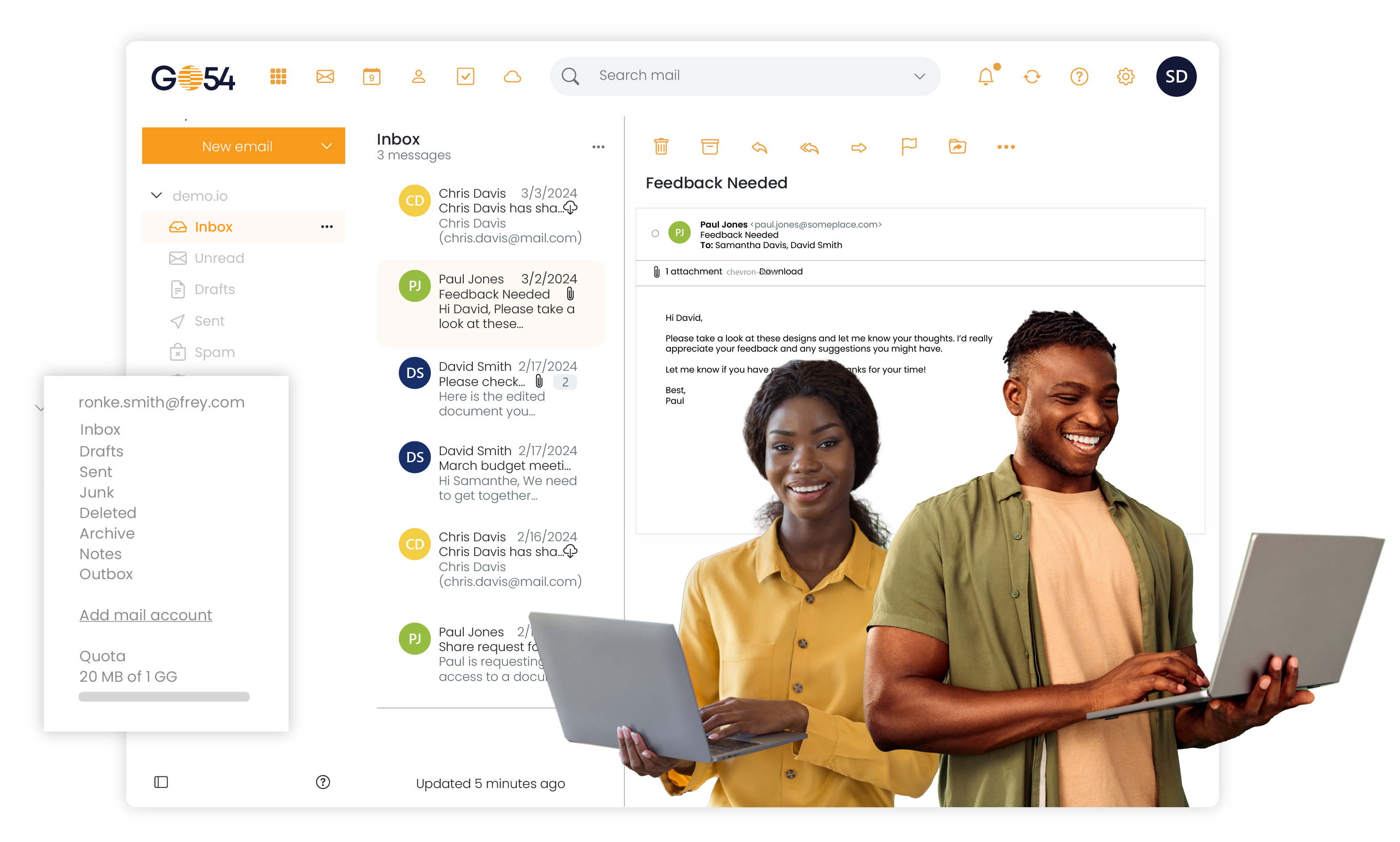Open the tasks checkmark app icon
Image resolution: width=1400 pixels, height=842 pixels.
pos(465,76)
